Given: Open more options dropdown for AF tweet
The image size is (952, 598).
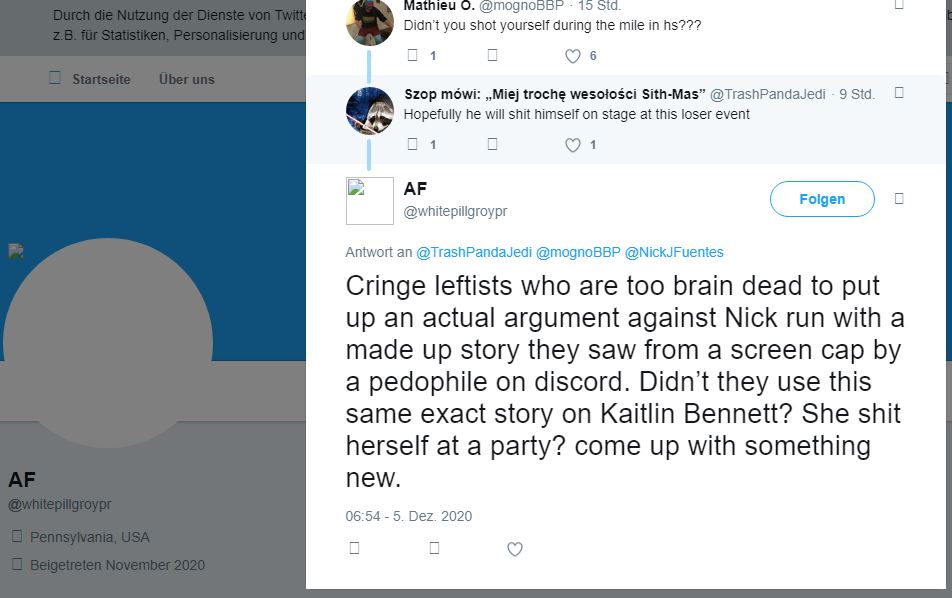Looking at the screenshot, I should pos(899,199).
